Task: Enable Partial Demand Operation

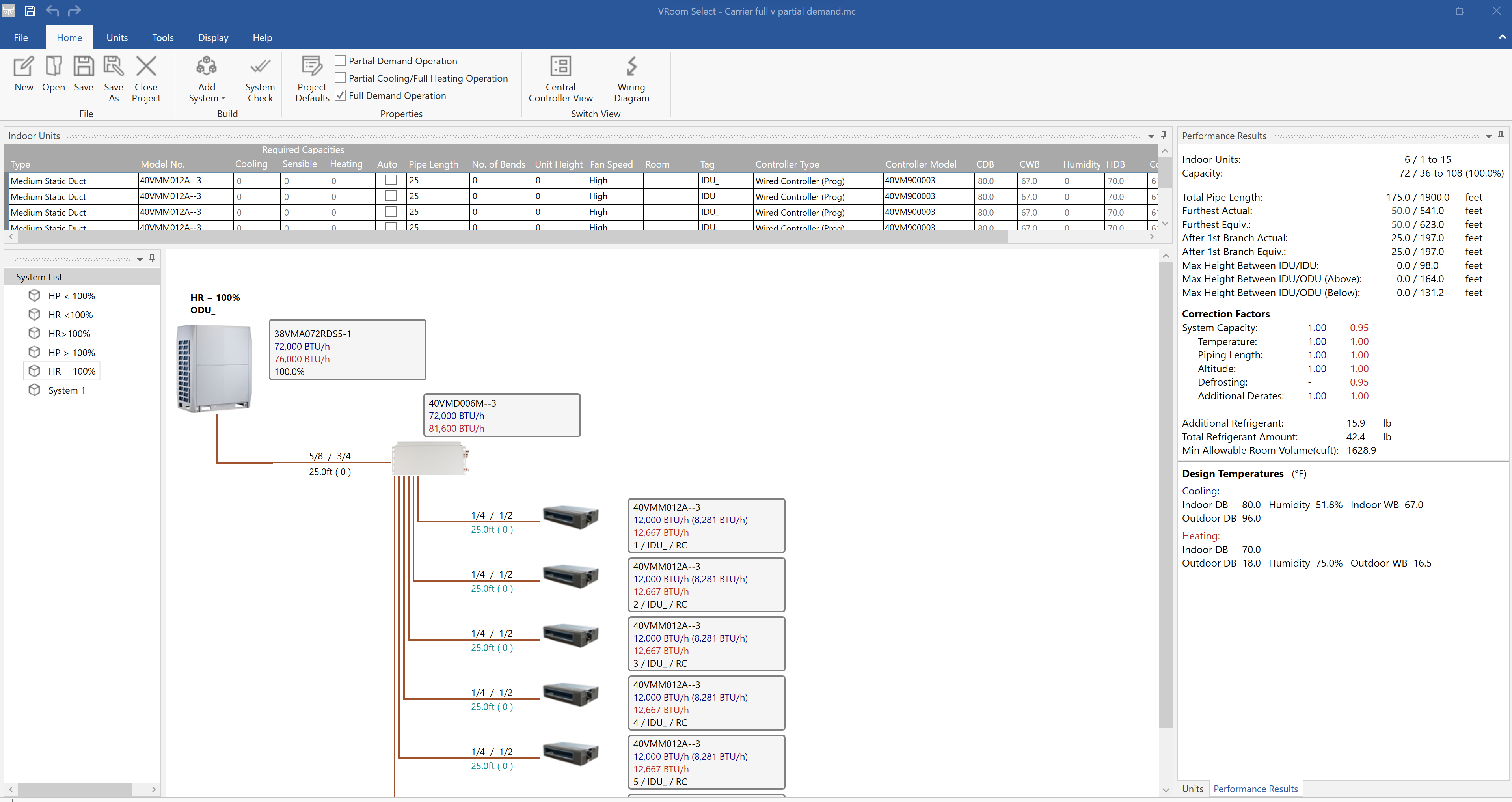Action: pyautogui.click(x=341, y=60)
